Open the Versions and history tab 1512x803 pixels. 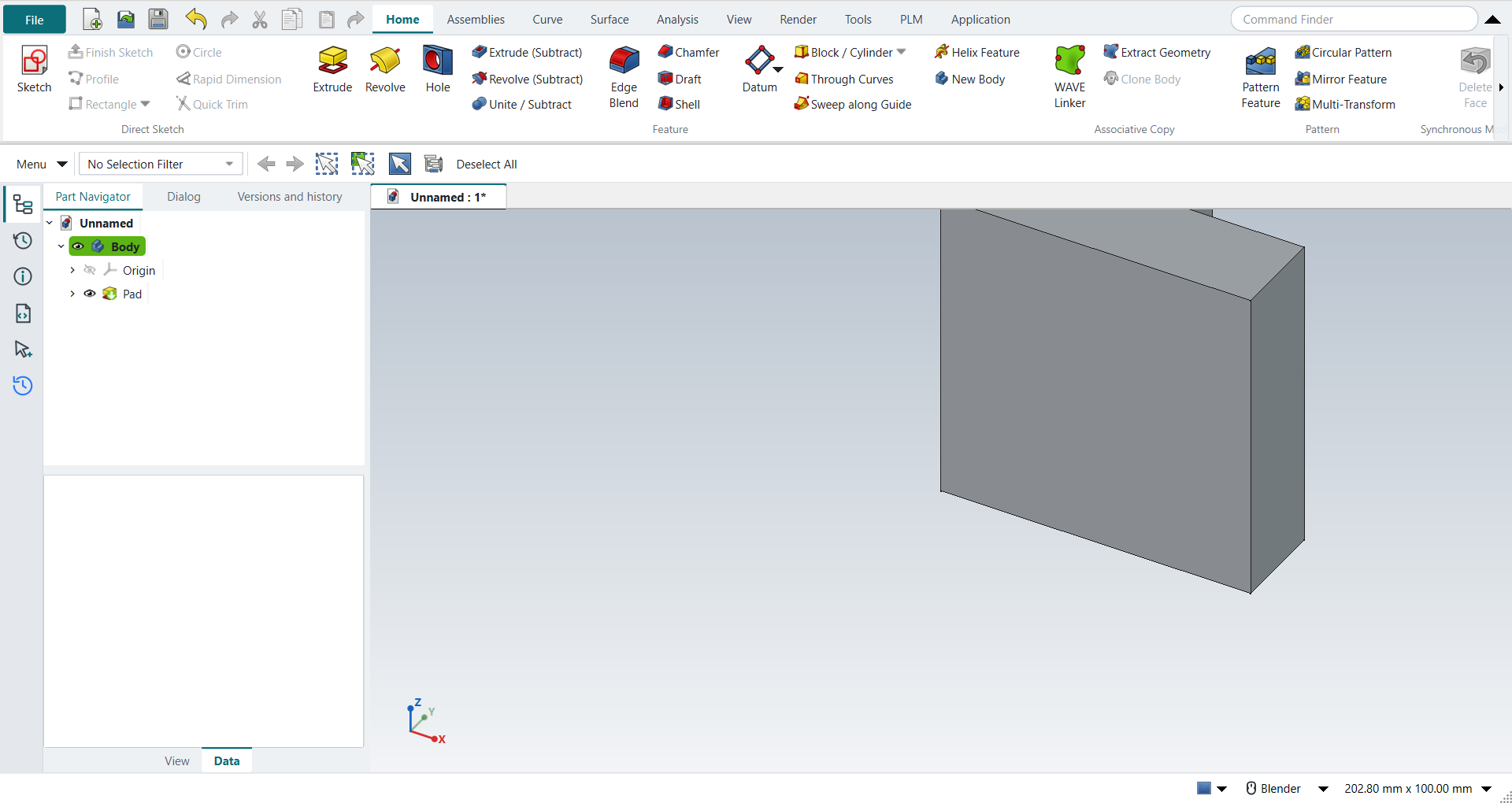pos(290,196)
